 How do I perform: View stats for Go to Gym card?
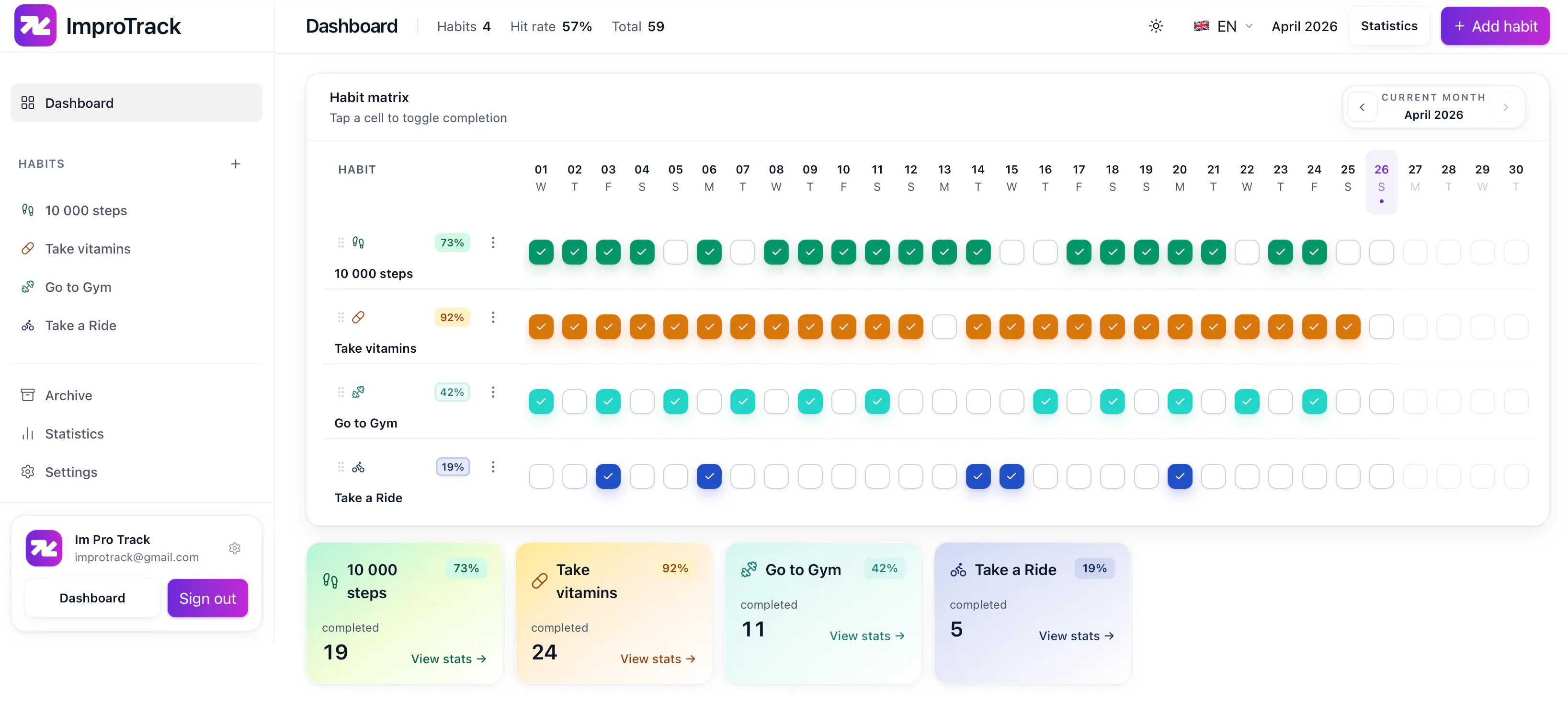click(x=867, y=635)
